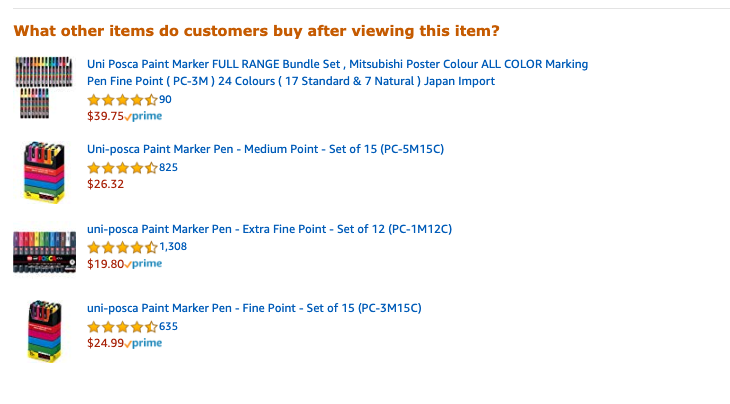730x404 pixels.
Task: Click the Fine Point PC-3M15C product image
Action: point(44,331)
